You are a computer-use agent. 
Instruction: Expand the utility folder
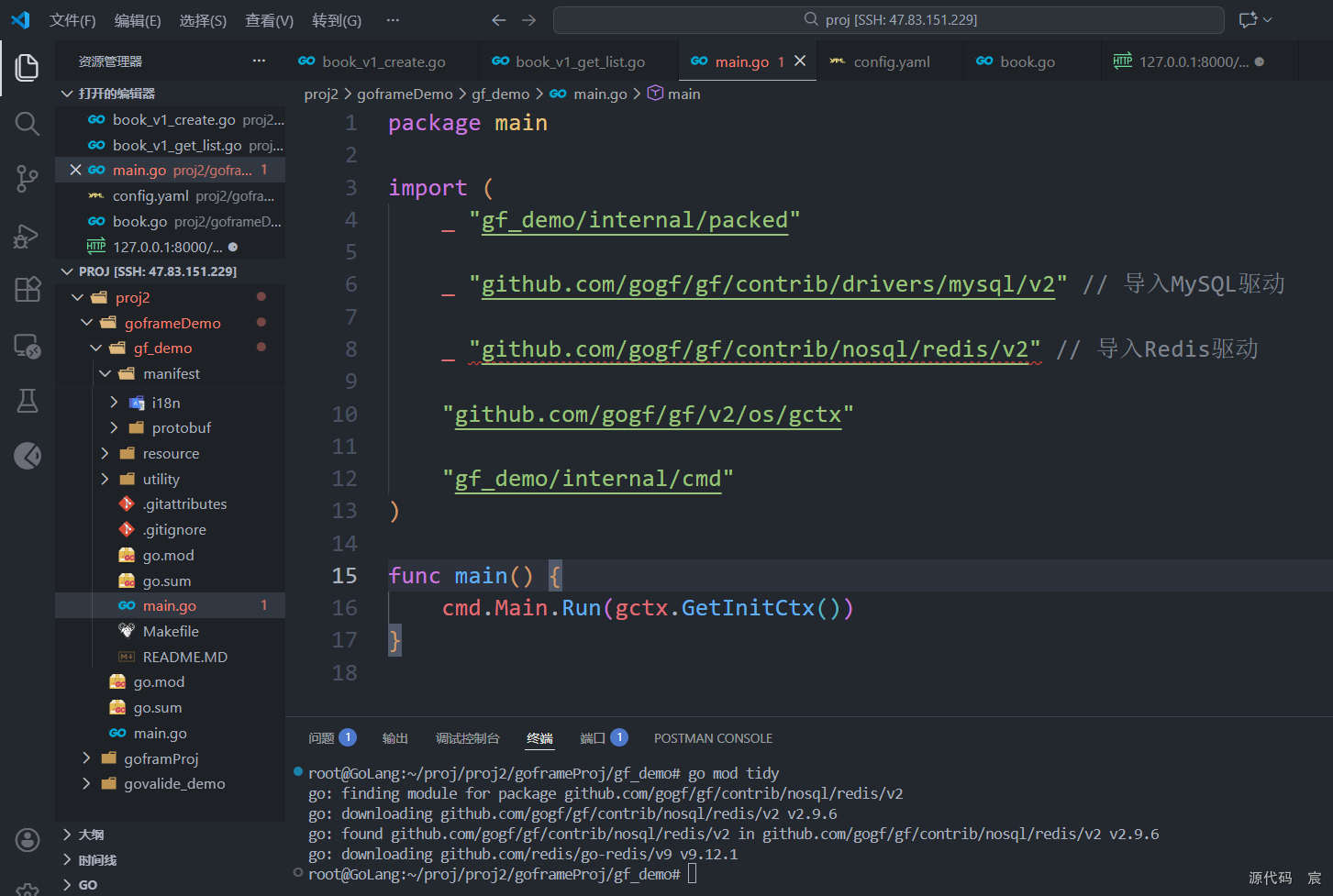click(x=105, y=479)
